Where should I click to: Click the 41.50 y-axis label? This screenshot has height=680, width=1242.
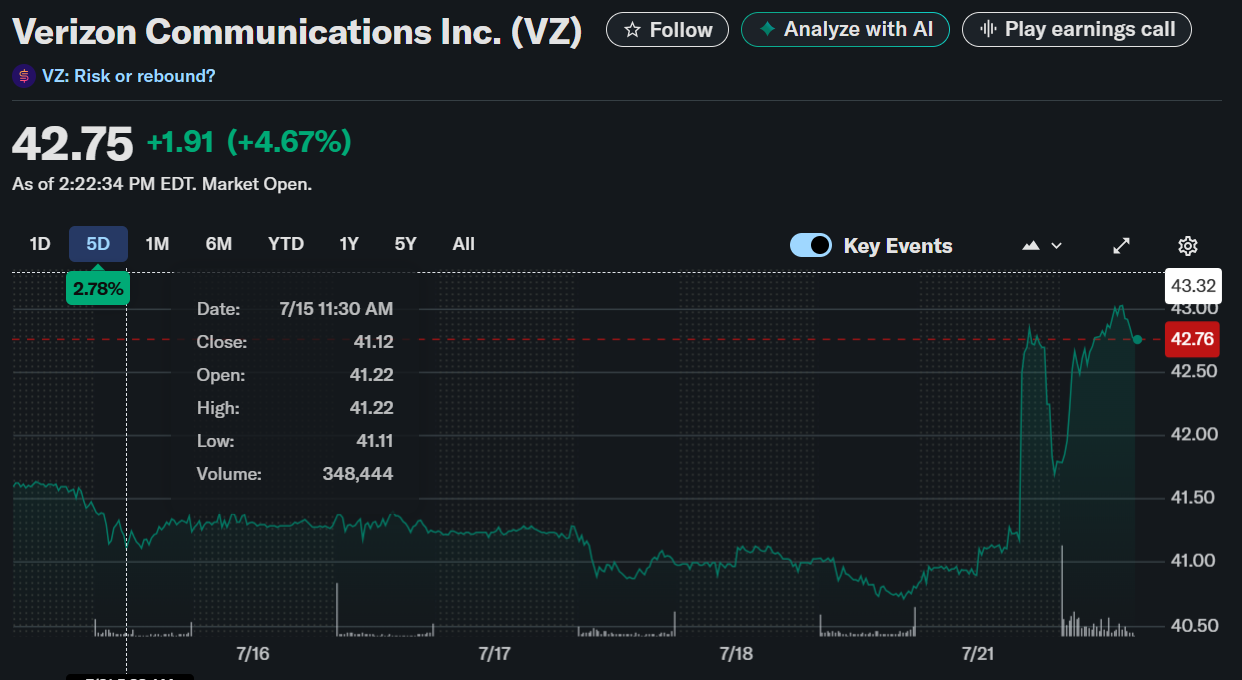(x=1192, y=498)
